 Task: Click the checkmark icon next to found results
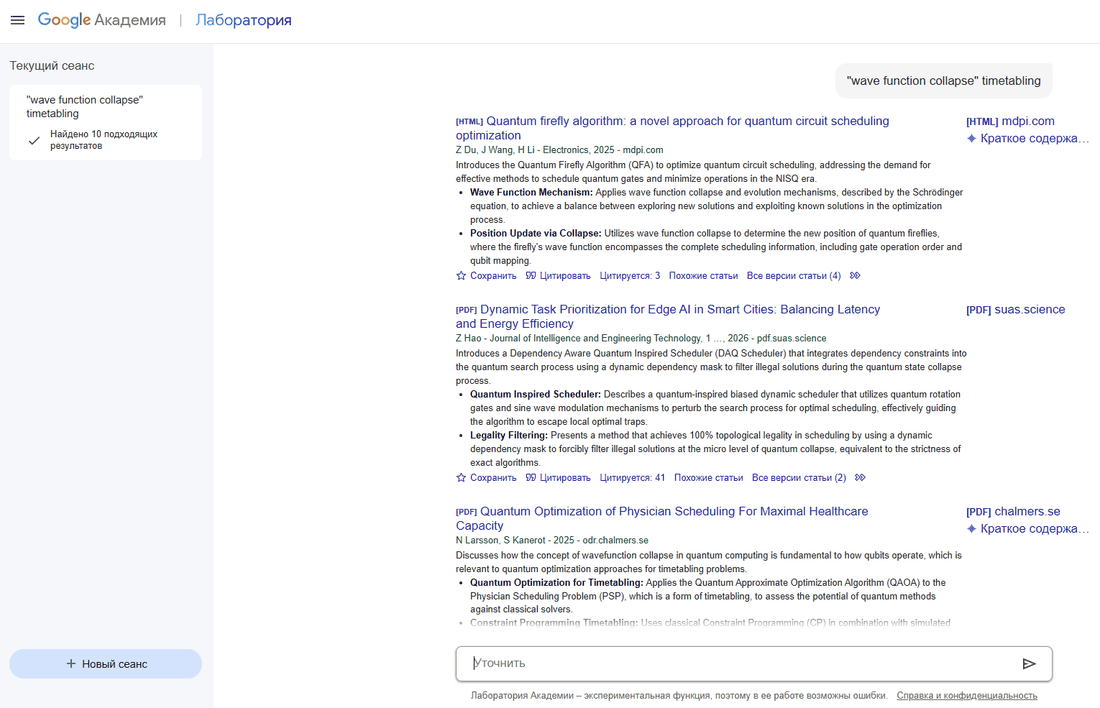34,140
